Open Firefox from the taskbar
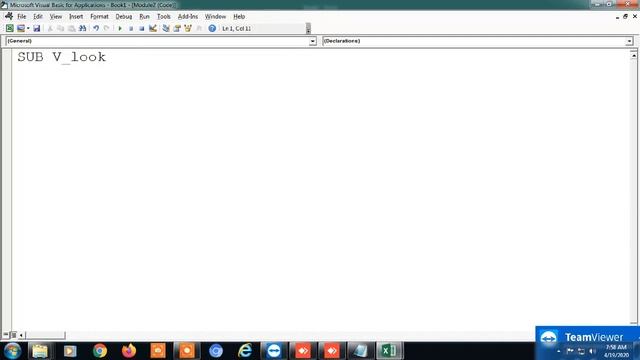This screenshot has width=640, height=360. [129, 351]
